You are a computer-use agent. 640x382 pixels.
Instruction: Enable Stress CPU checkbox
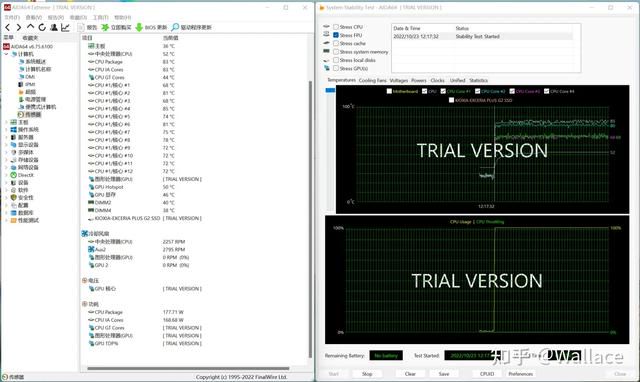[336, 27]
